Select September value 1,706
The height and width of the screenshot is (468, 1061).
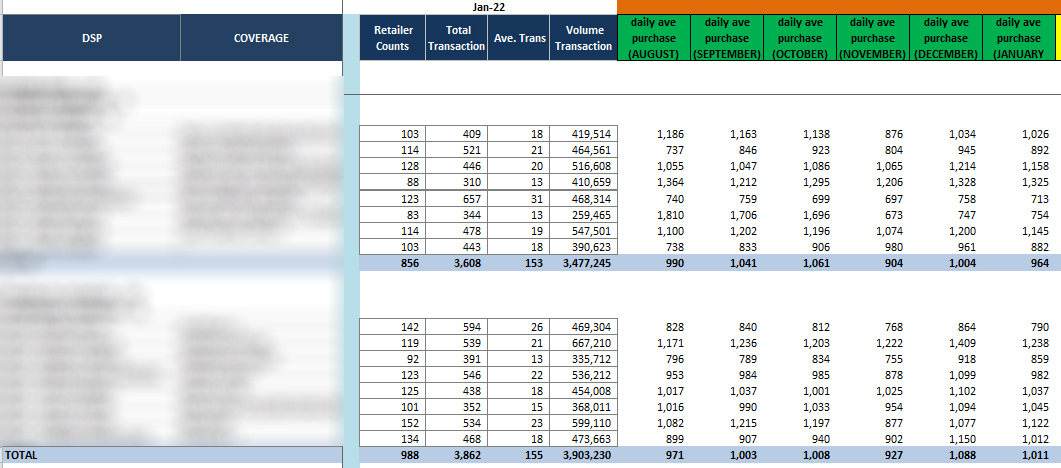(743, 215)
